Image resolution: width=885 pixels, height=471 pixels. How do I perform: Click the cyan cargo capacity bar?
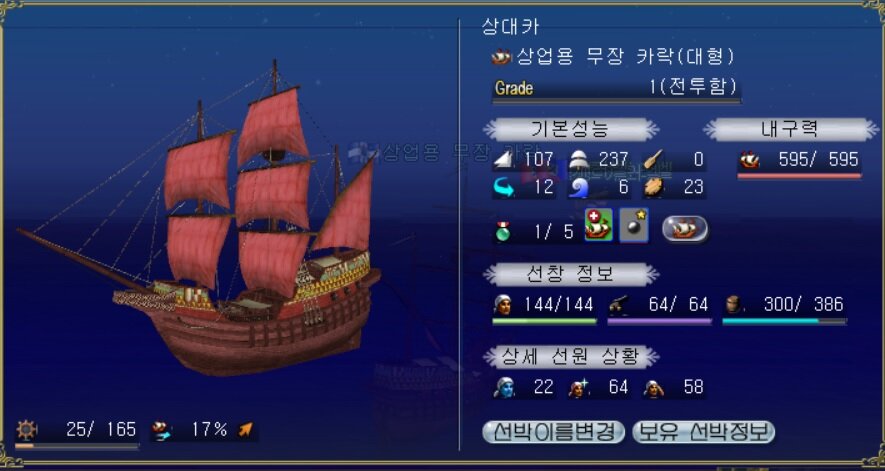pyautogui.click(x=784, y=321)
